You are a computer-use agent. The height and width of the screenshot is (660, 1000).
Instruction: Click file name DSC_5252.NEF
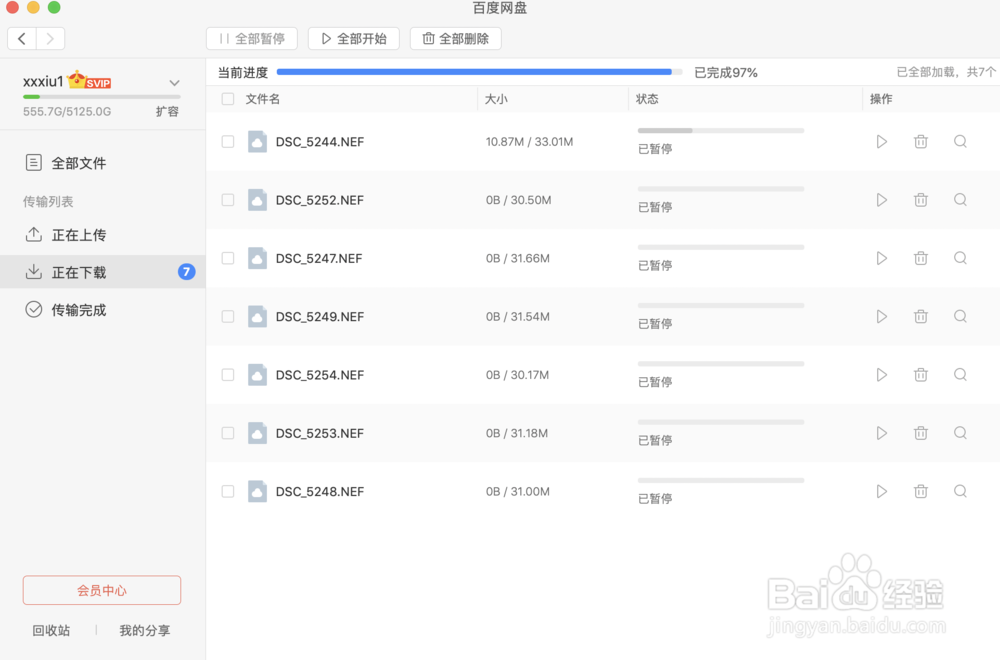[320, 200]
